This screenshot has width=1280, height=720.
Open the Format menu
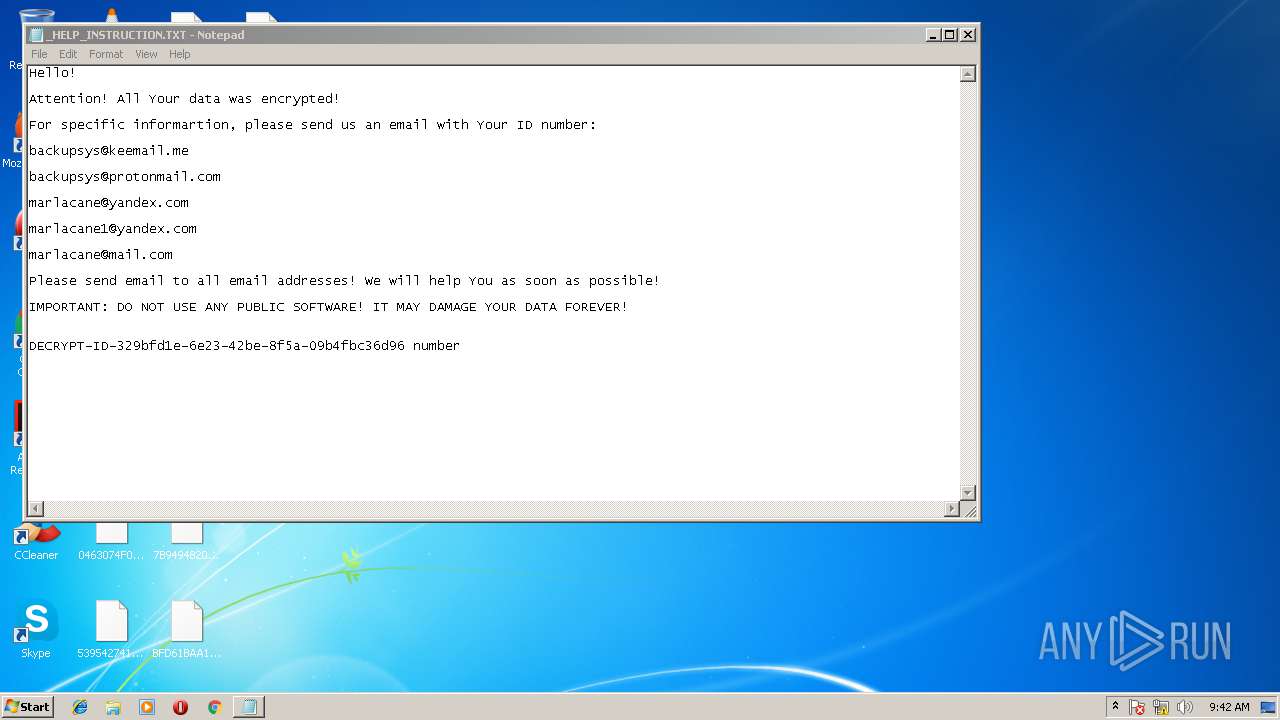(x=106, y=54)
